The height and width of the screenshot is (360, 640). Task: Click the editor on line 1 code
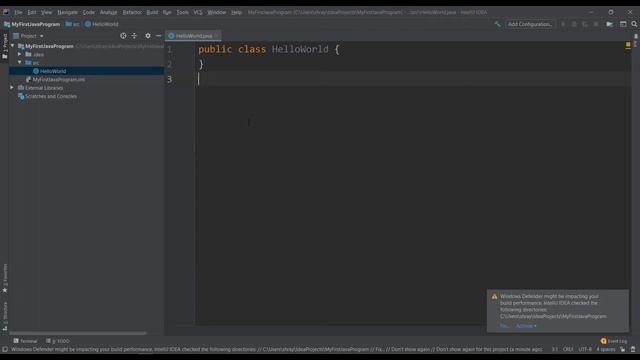pyautogui.click(x=269, y=49)
